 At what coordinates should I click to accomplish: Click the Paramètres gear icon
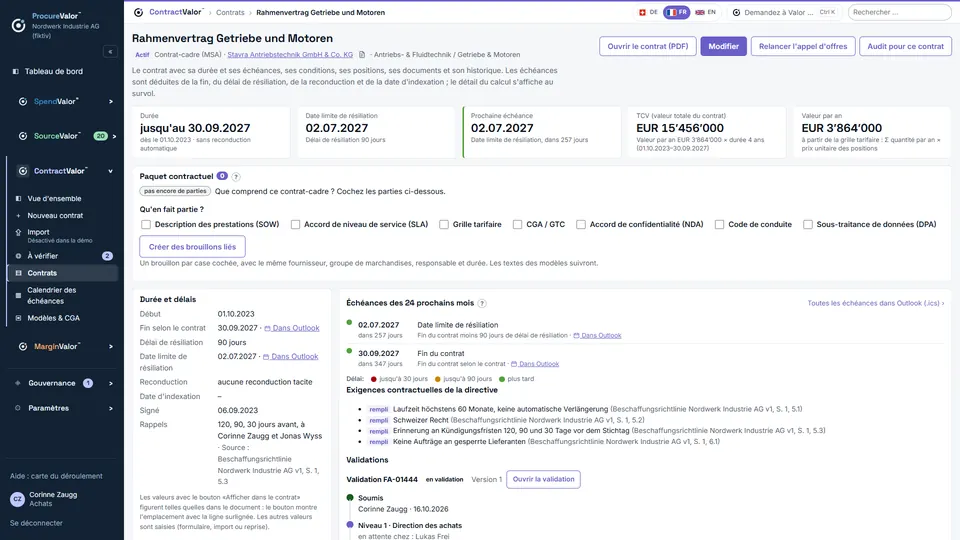coord(18,408)
